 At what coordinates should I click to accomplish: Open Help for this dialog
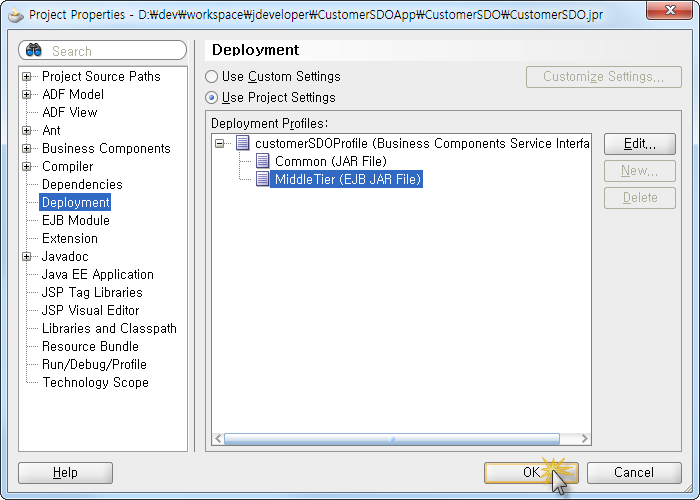65,472
